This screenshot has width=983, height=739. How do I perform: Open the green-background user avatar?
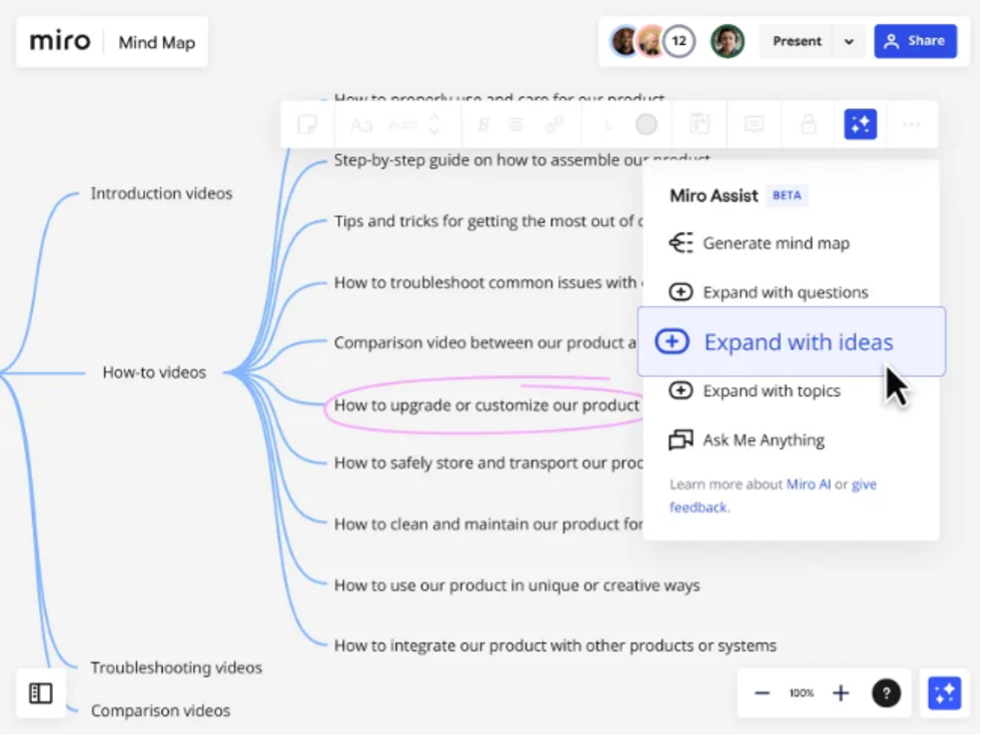click(x=727, y=41)
